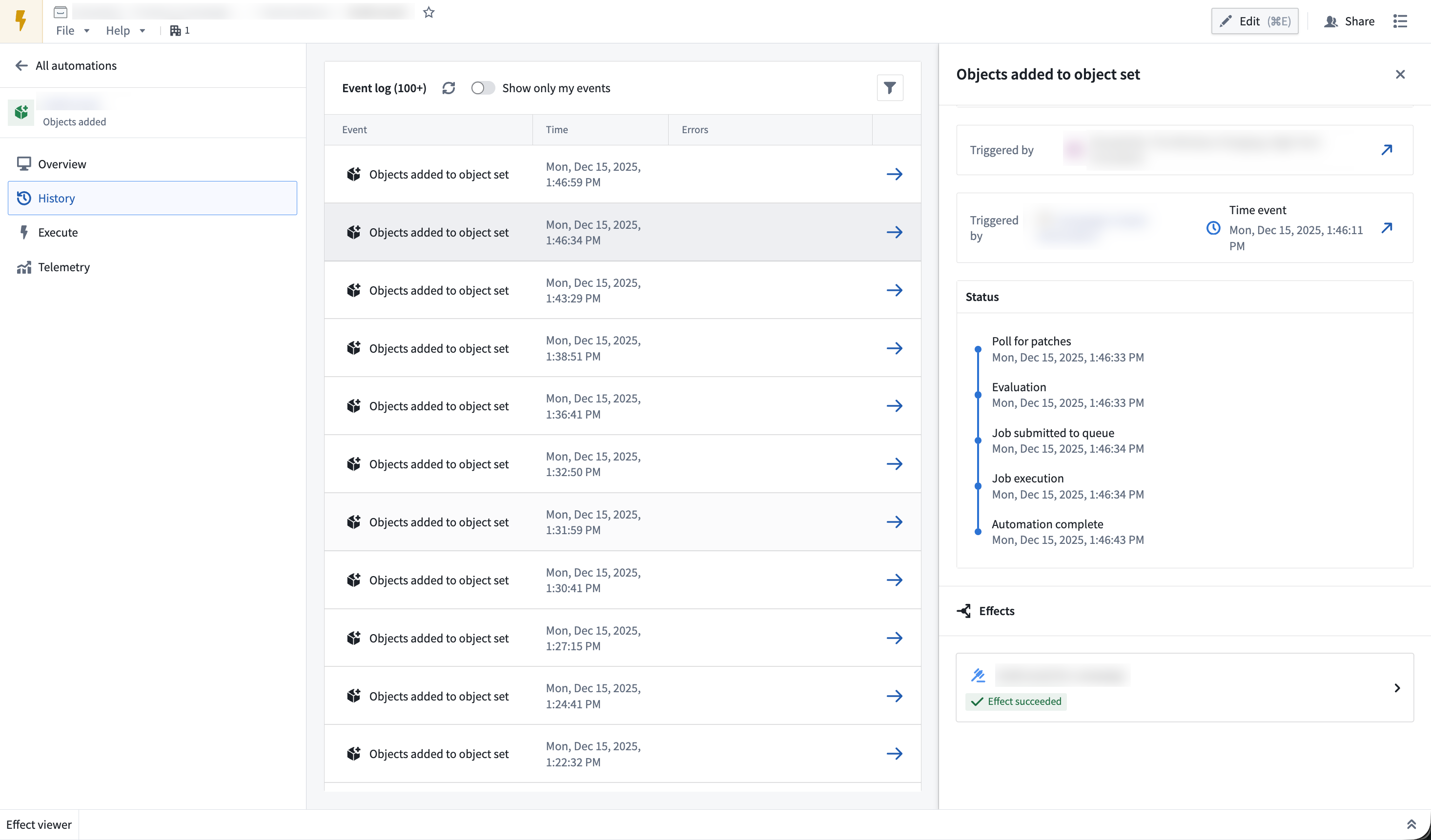The height and width of the screenshot is (840, 1431).
Task: Open the event log filter
Action: pyautogui.click(x=890, y=88)
